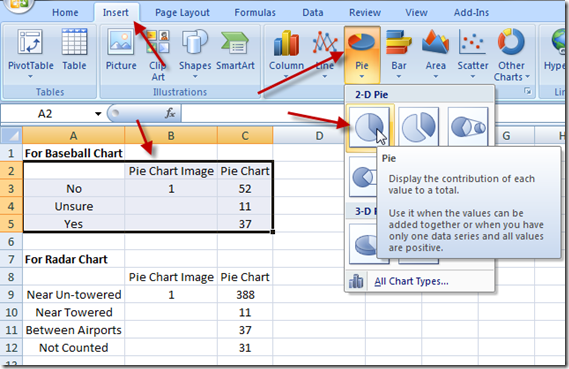Switch to the Formulas tab

(x=255, y=13)
